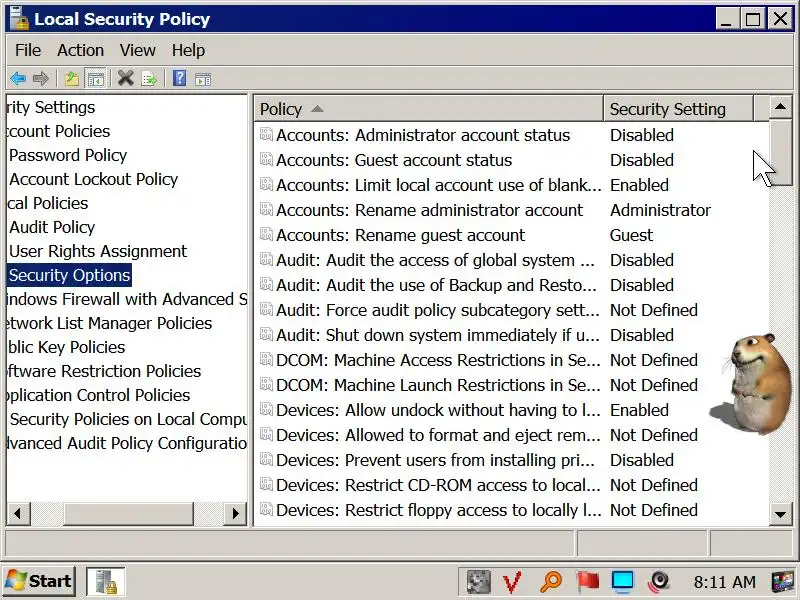Select Local Policies tree node

pyautogui.click(x=47, y=203)
